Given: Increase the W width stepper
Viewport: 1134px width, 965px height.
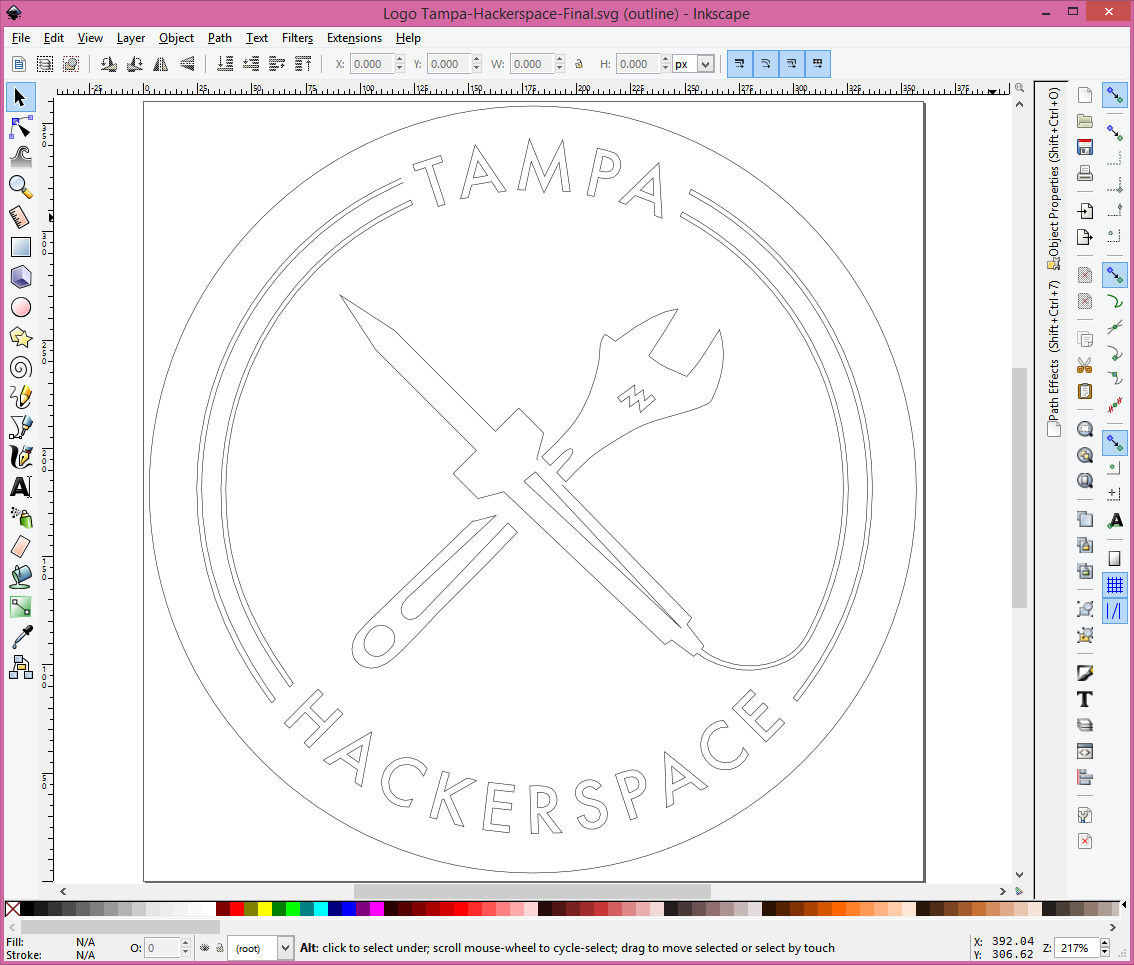Looking at the screenshot, I should (x=559, y=59).
